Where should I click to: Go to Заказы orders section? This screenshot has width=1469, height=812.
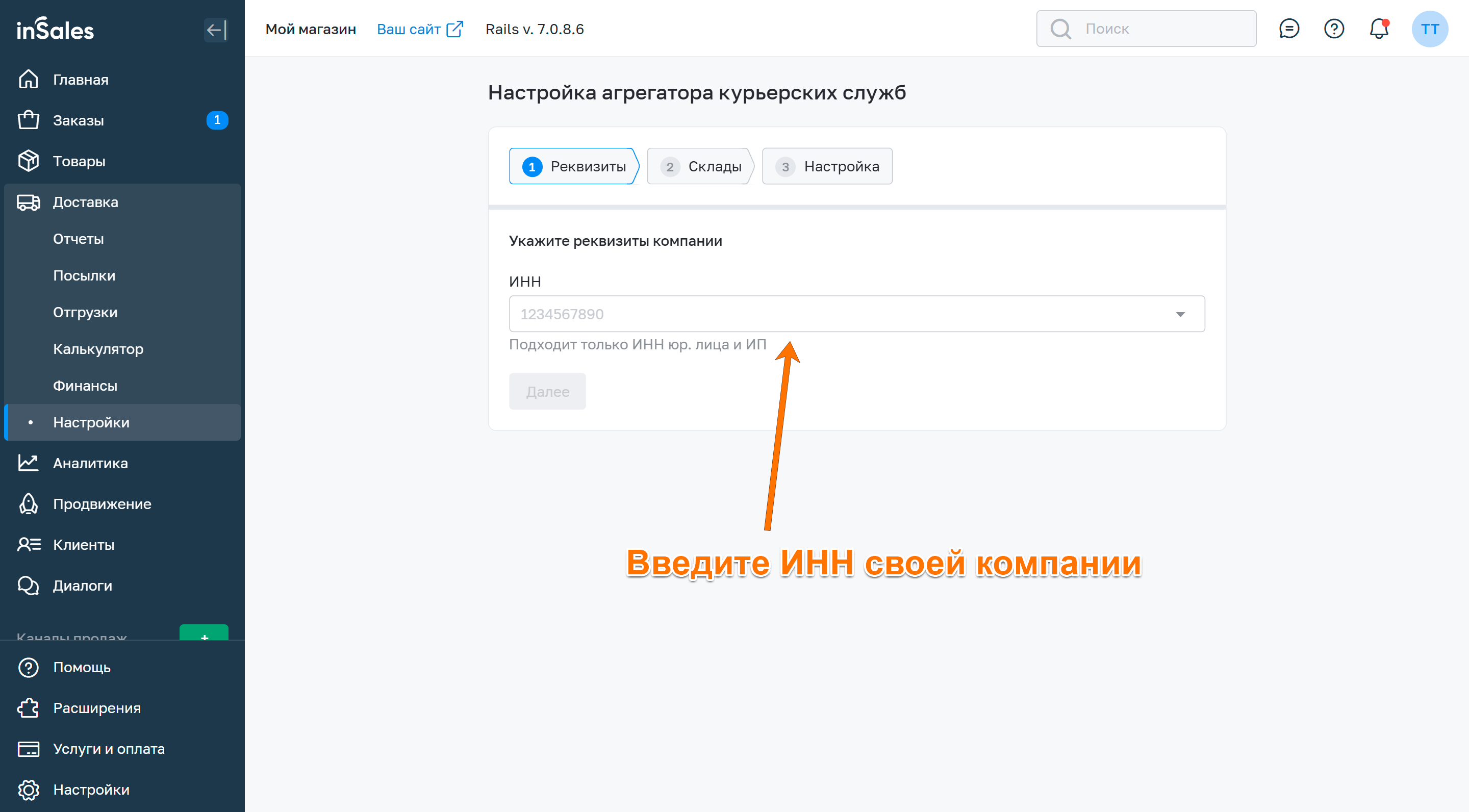pos(79,120)
